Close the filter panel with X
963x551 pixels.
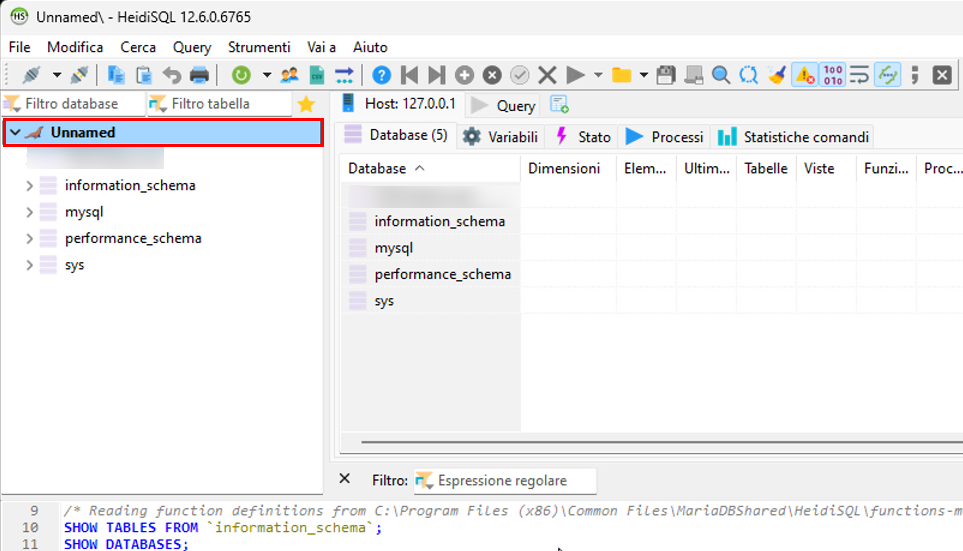345,479
